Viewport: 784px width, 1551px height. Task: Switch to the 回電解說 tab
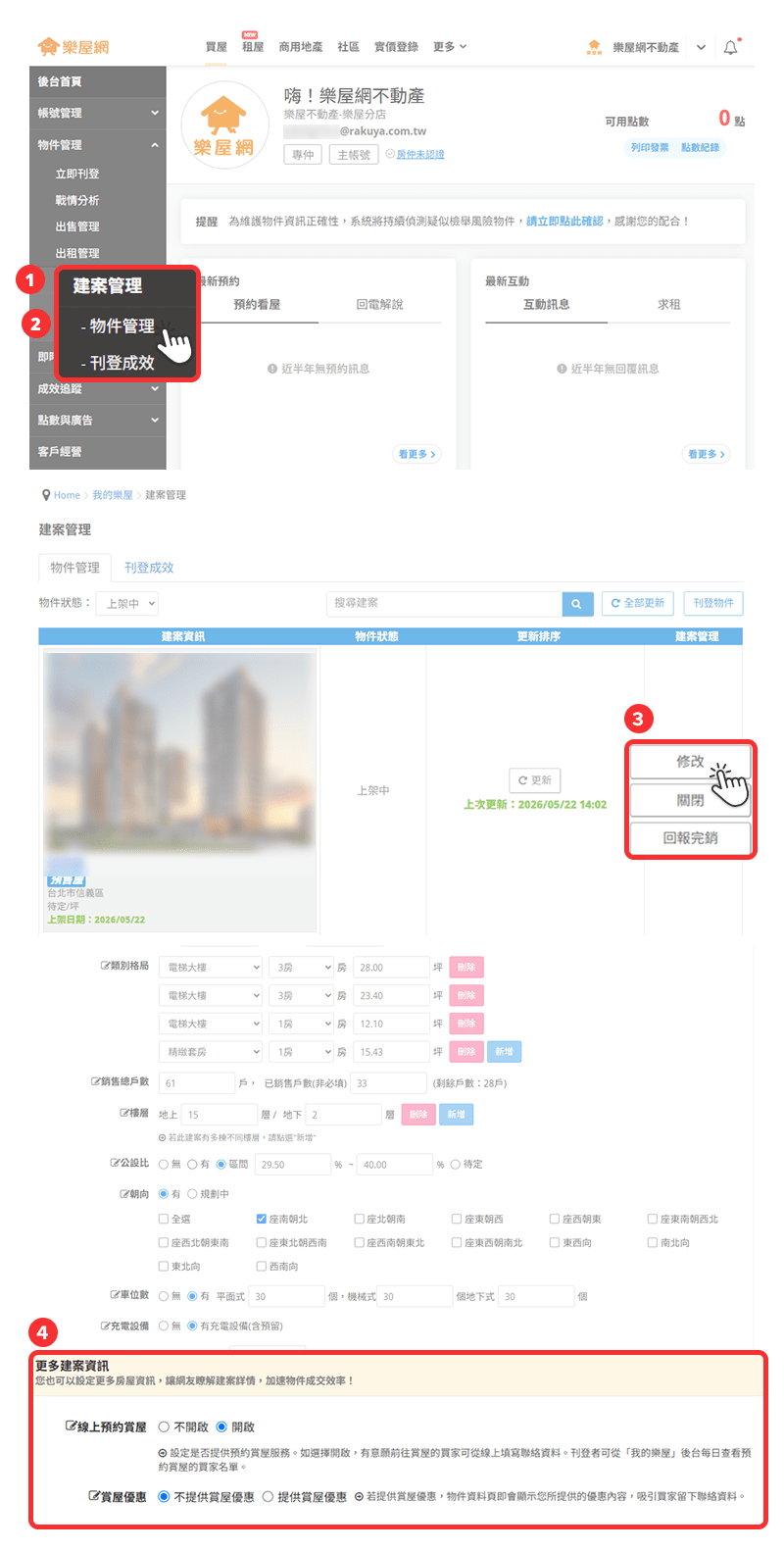(x=379, y=305)
